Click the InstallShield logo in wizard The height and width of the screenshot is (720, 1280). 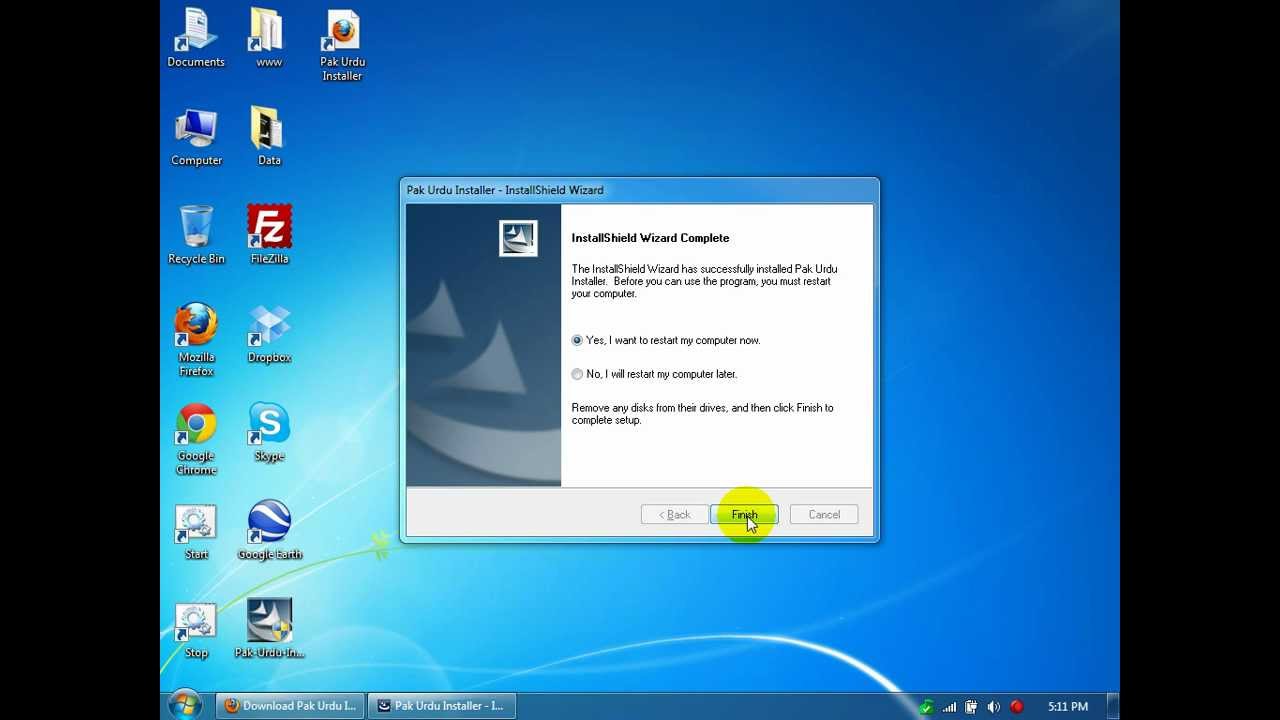point(518,238)
